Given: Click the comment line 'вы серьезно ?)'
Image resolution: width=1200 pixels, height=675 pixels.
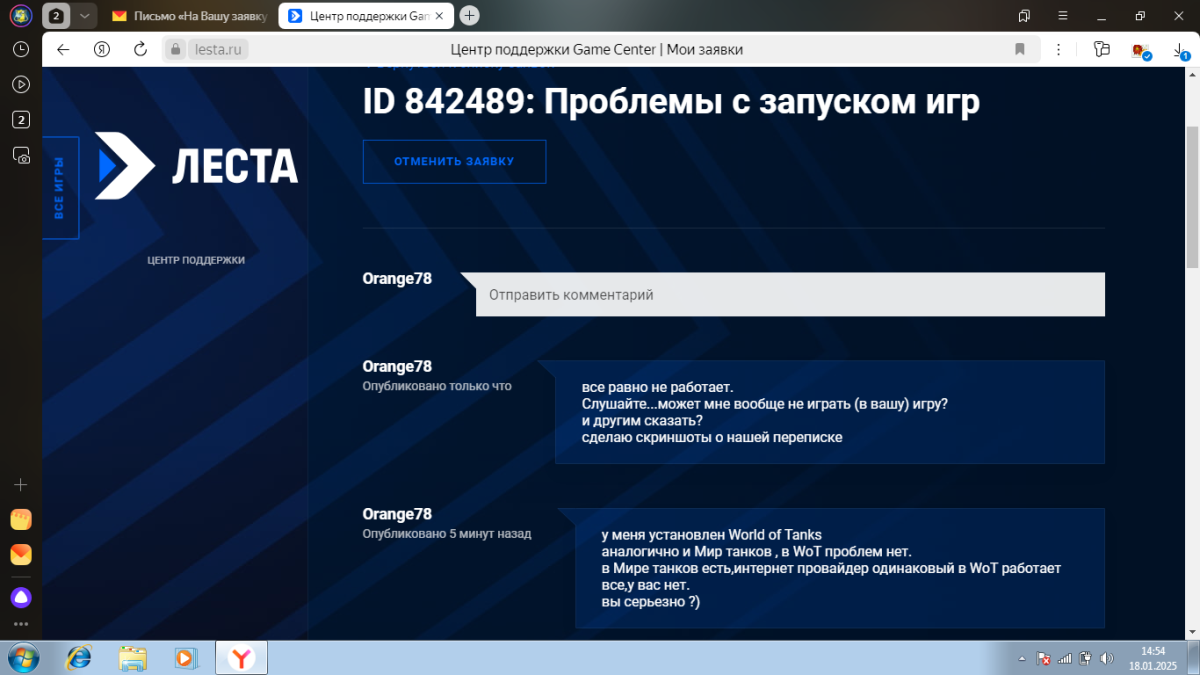Looking at the screenshot, I should [x=651, y=602].
